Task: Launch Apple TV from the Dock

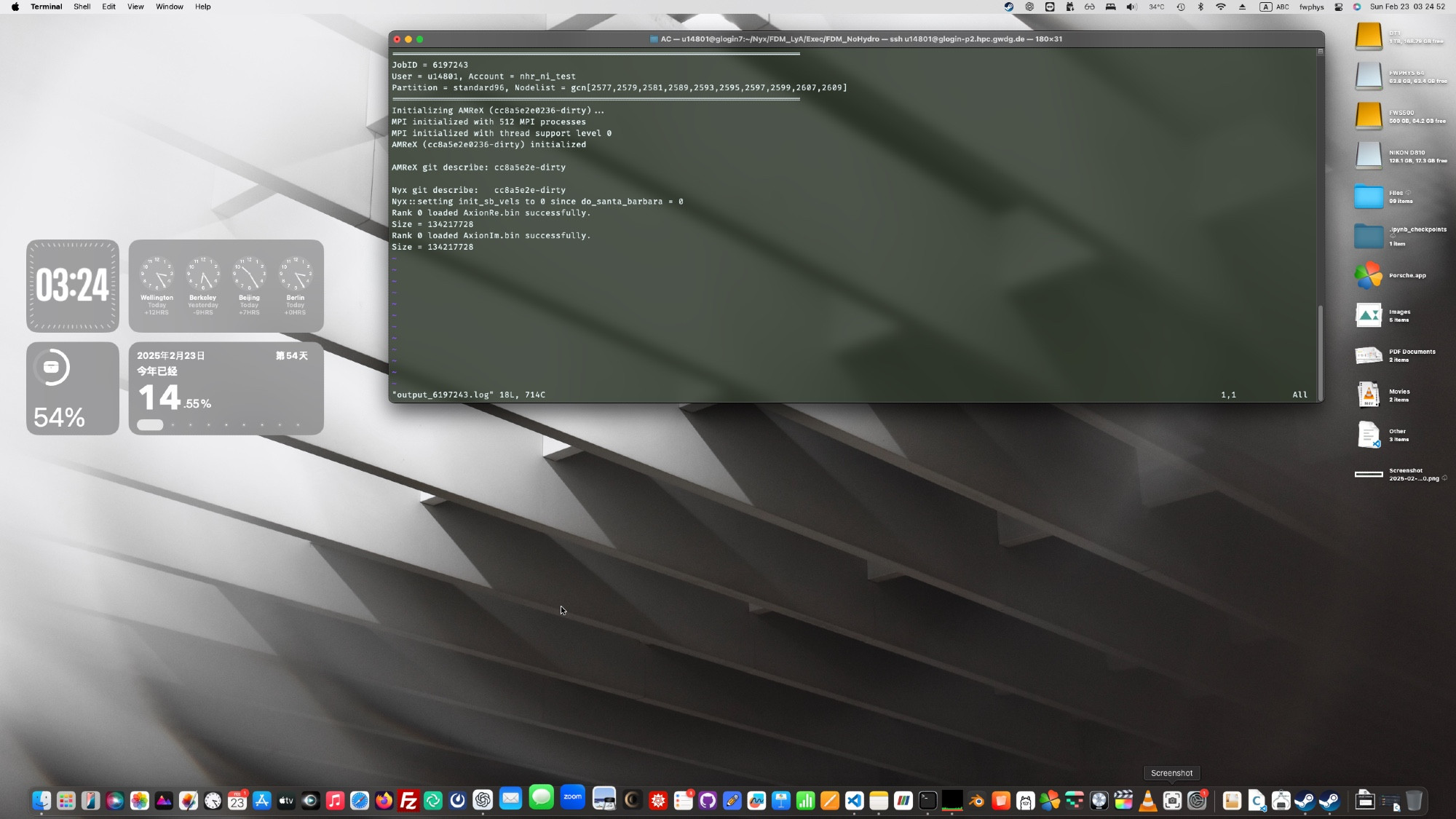Action: (x=286, y=801)
